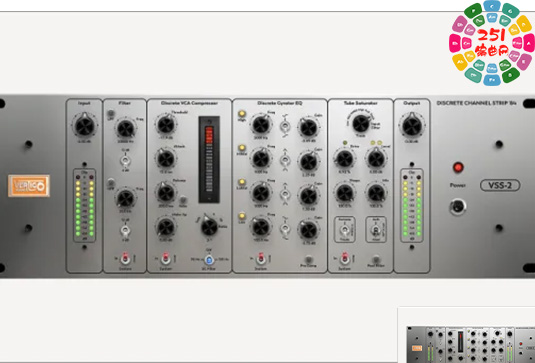Image resolution: width=535 pixels, height=363 pixels.
Task: Click the High band Freq knob in EQ
Action: tap(261, 125)
